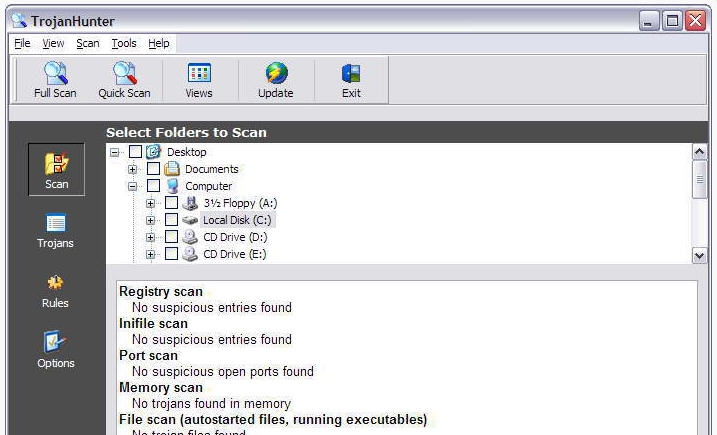Click the Memory scan heading
Screen dimensions: 717x435
[x=161, y=388]
